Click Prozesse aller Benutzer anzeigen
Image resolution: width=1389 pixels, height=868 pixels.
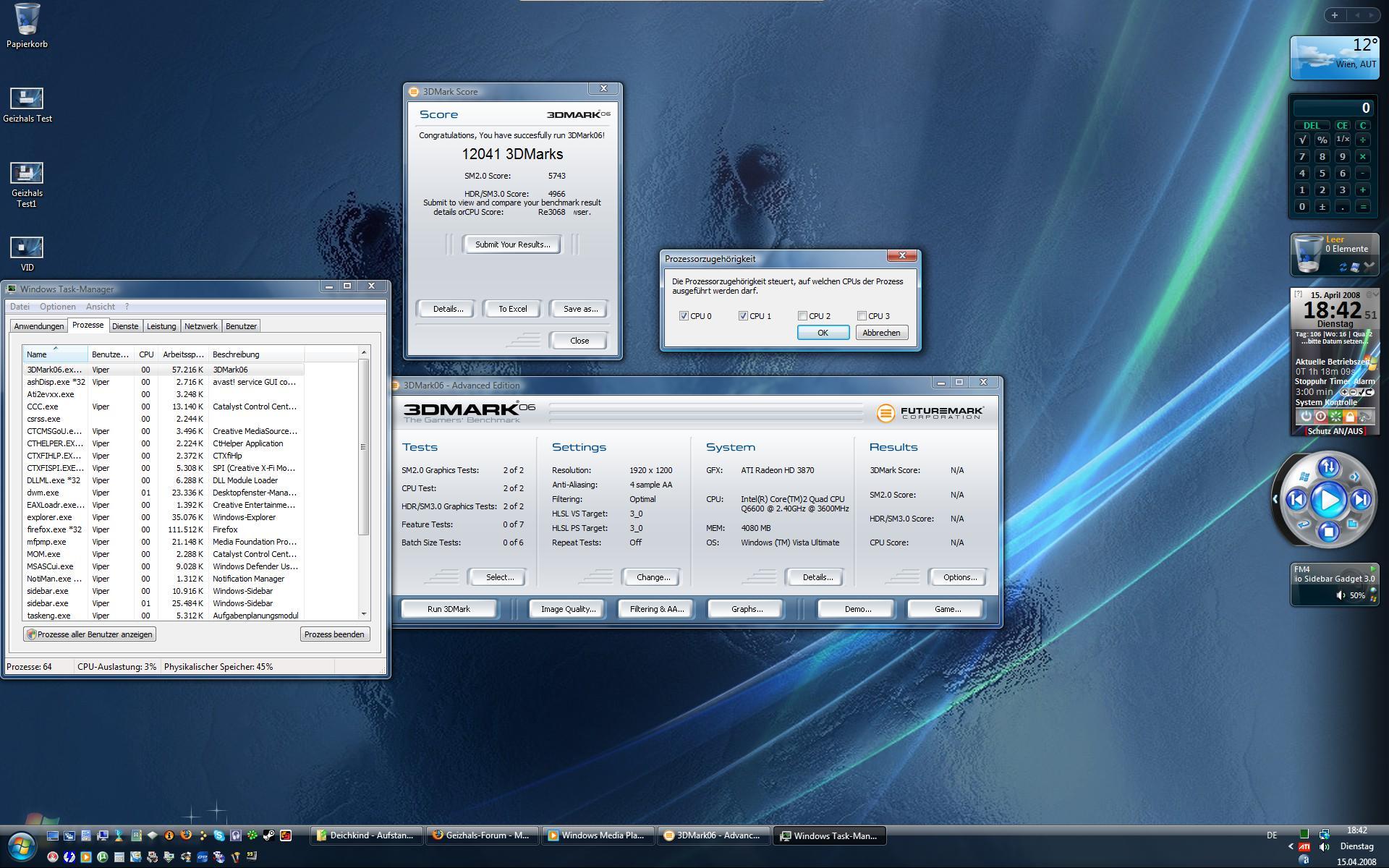coord(90,634)
